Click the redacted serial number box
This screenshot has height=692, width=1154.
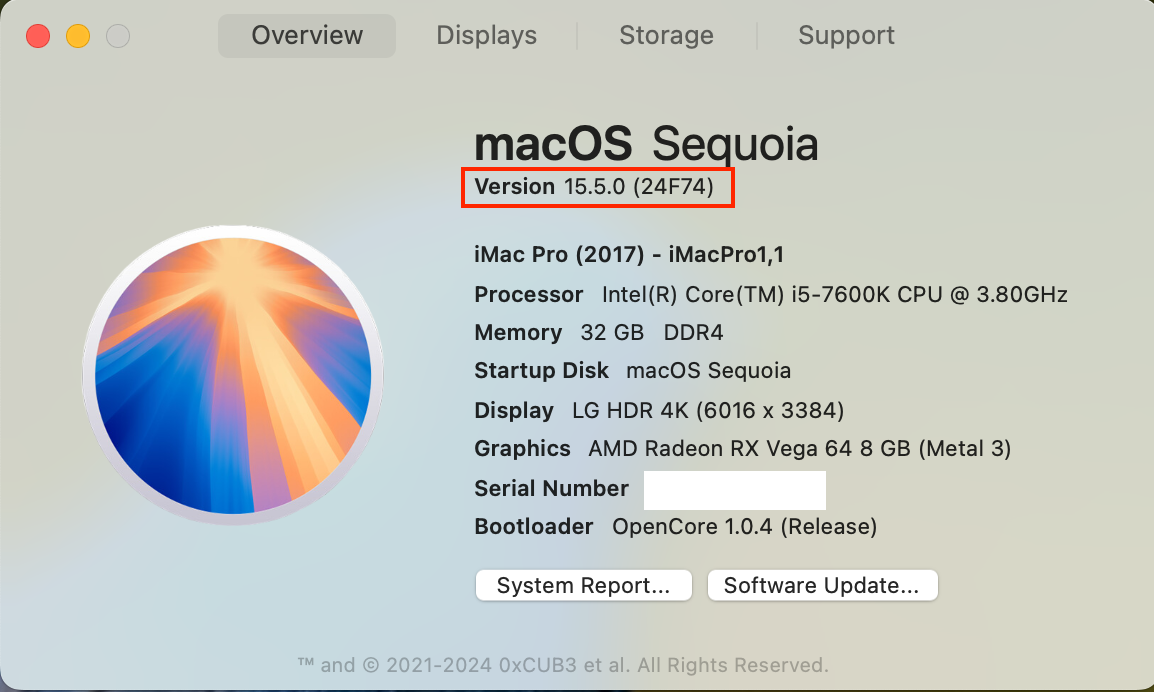[x=734, y=490]
